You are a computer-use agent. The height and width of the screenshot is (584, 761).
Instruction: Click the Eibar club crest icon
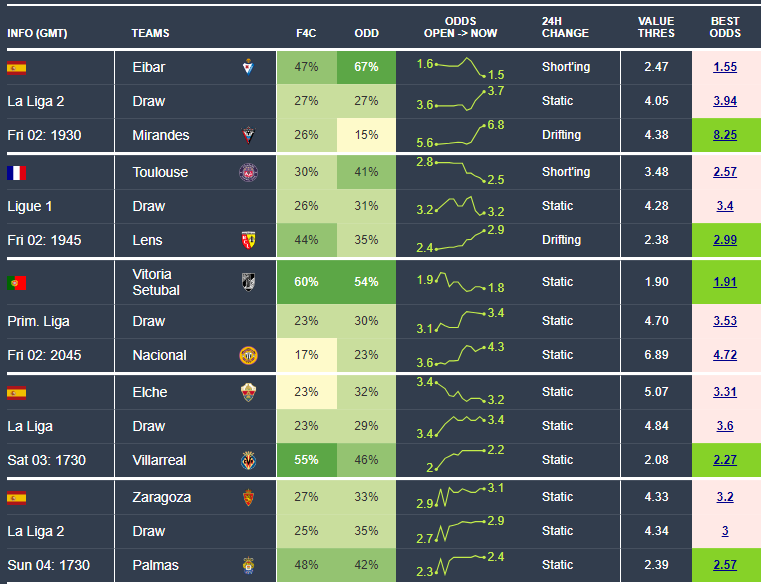tap(248, 67)
